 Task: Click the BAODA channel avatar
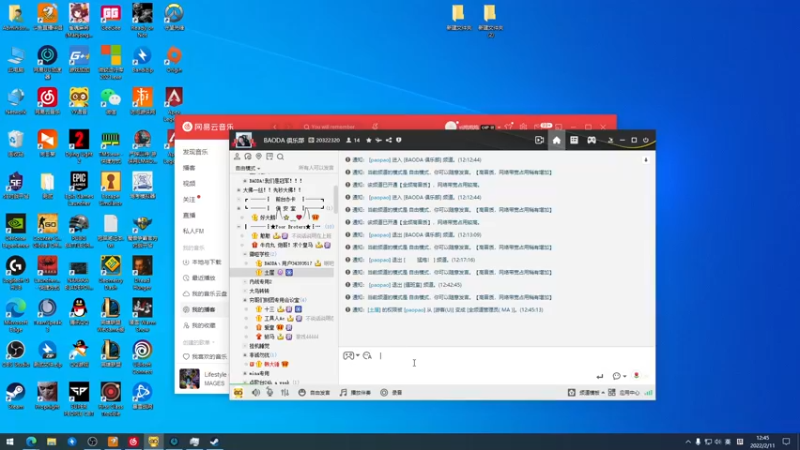click(243, 140)
